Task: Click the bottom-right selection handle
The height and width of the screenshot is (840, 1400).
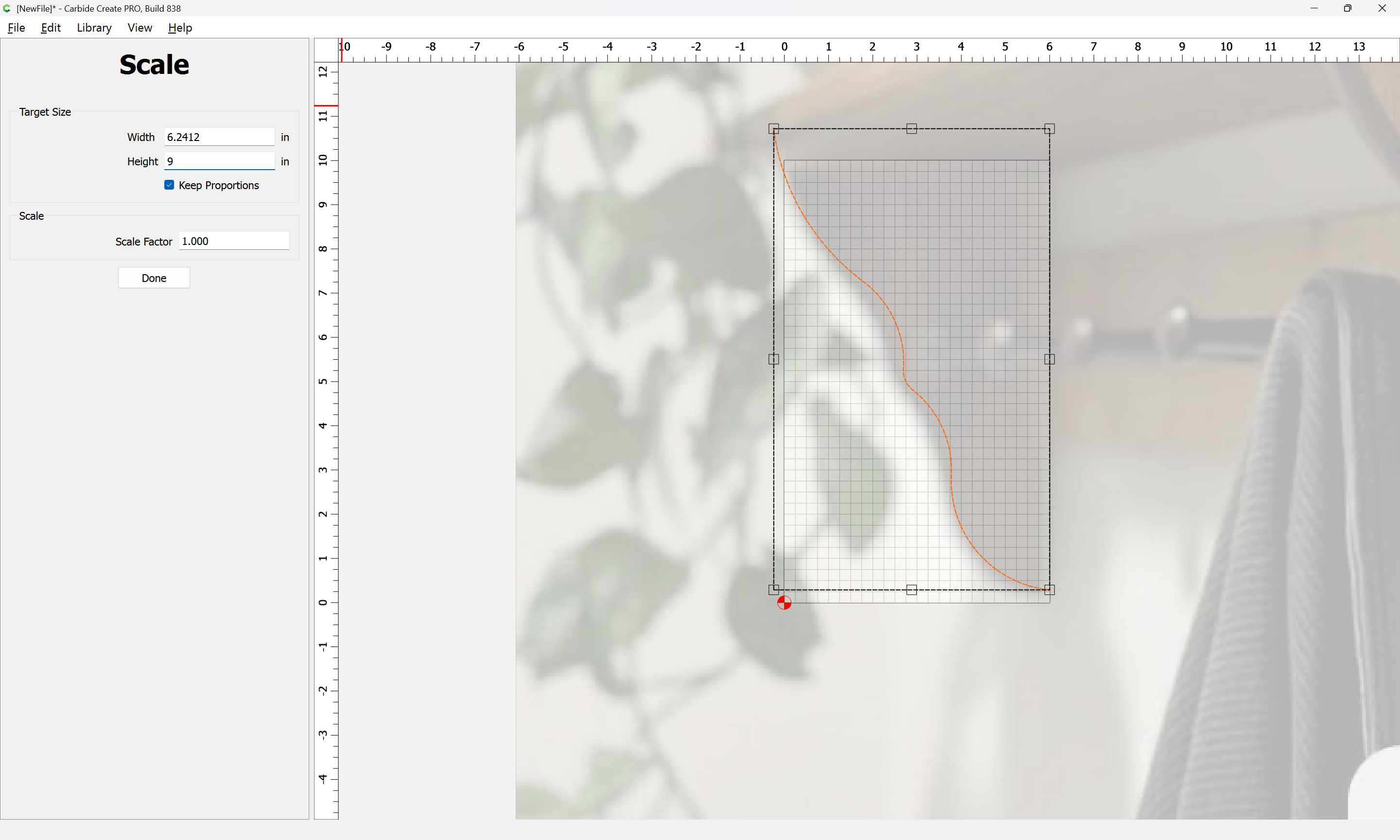Action: 1049,590
